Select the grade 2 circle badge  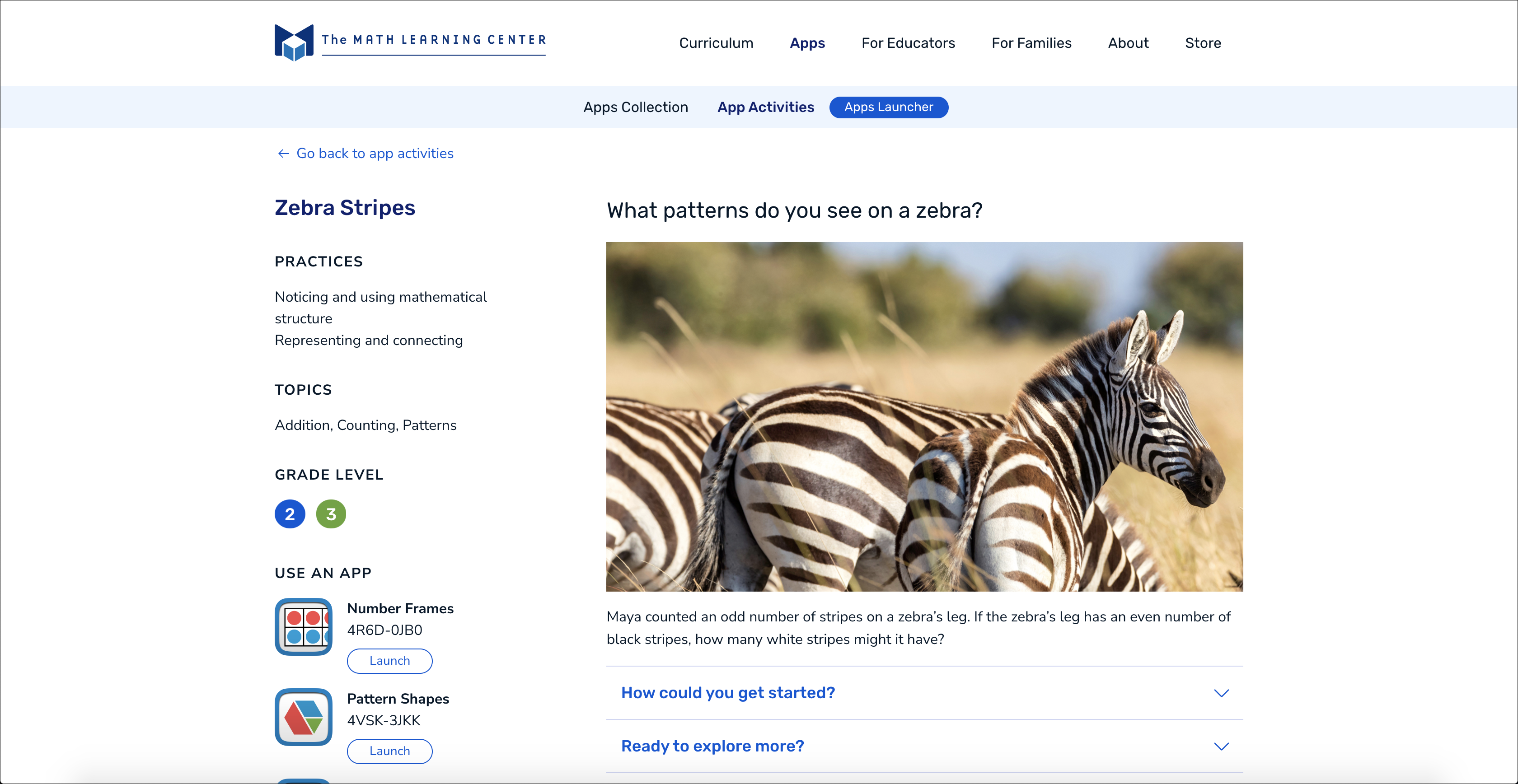click(290, 513)
